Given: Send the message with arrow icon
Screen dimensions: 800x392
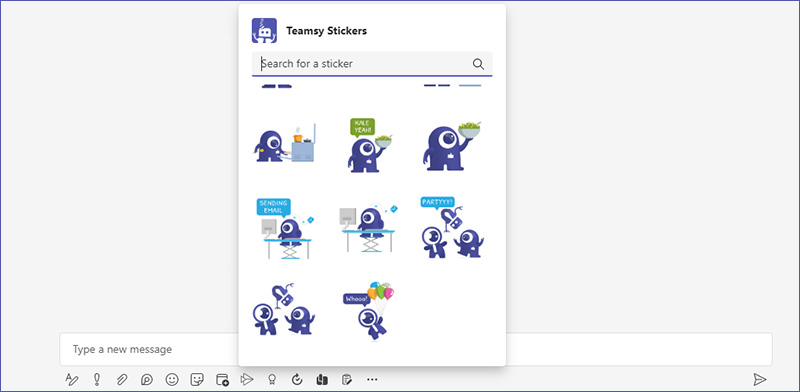Looking at the screenshot, I should 760,379.
